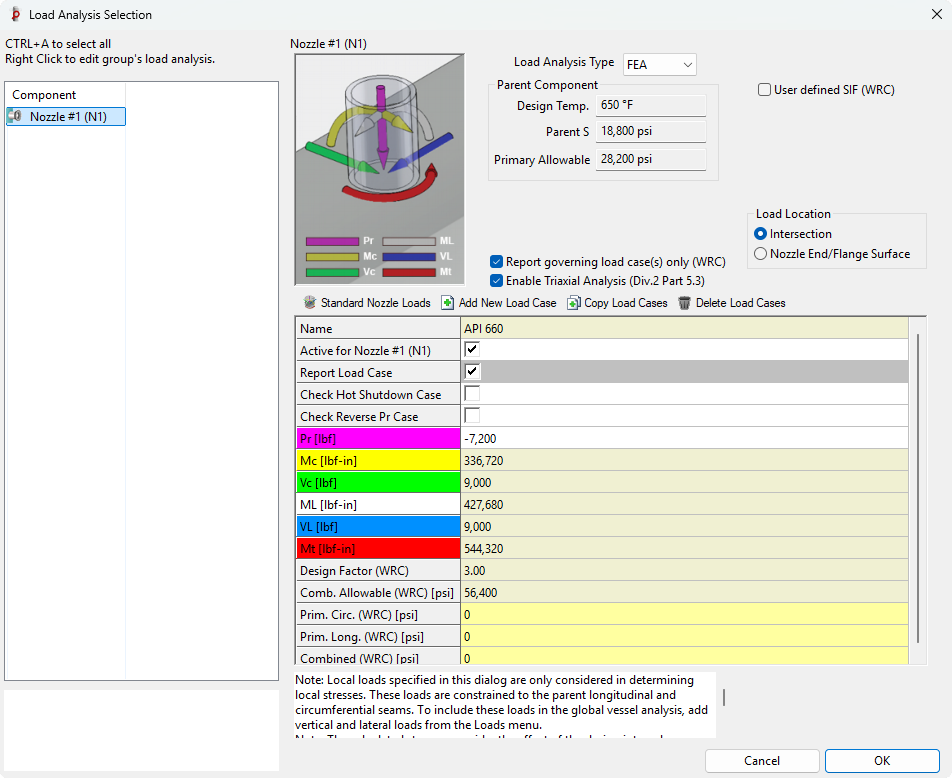The width and height of the screenshot is (952, 778).
Task: Uncheck Report governing load case(s) only
Action: click(497, 262)
